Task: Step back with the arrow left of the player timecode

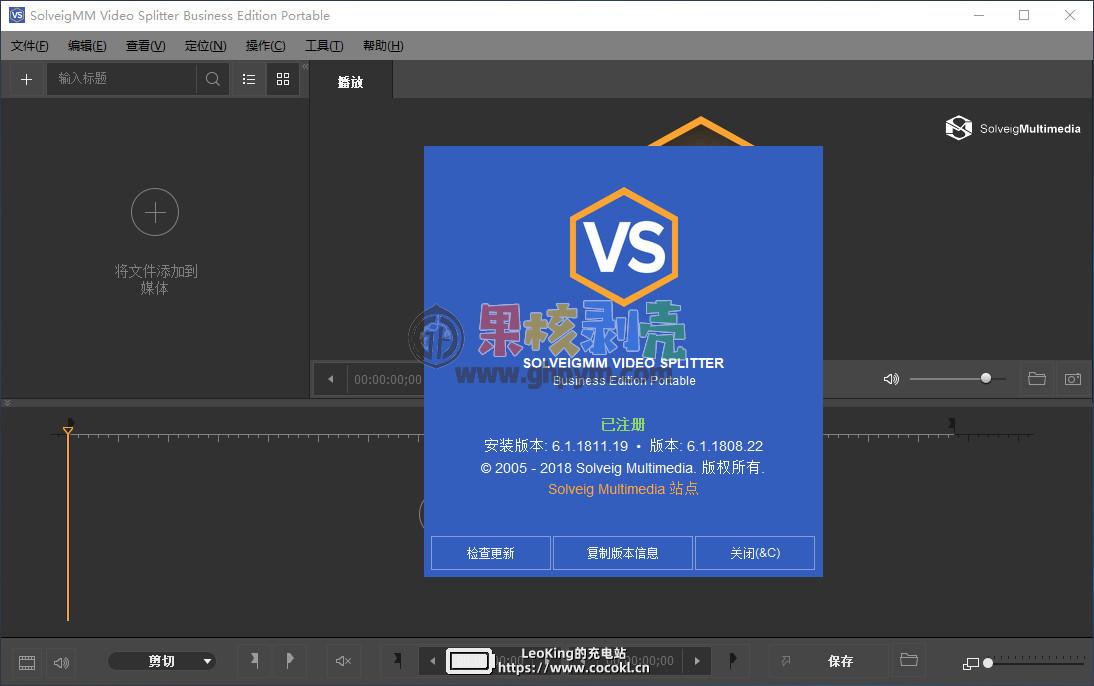Action: point(331,379)
